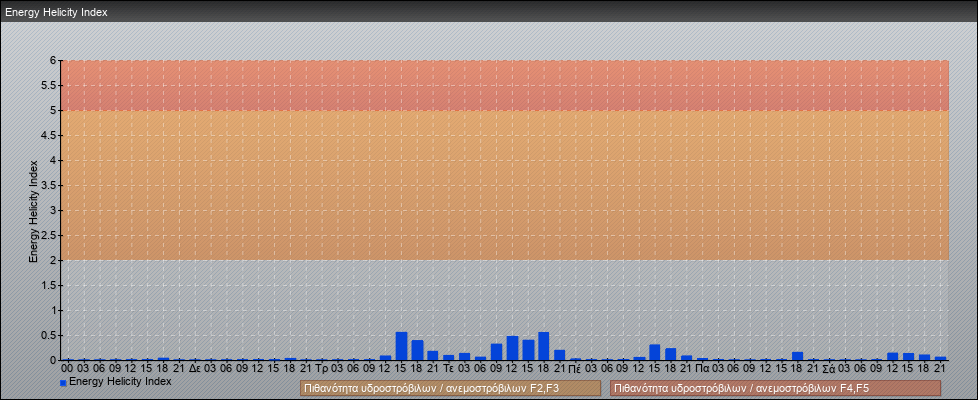Select the bar at 18 after Τρ
978x400 pixels.
tap(417, 350)
